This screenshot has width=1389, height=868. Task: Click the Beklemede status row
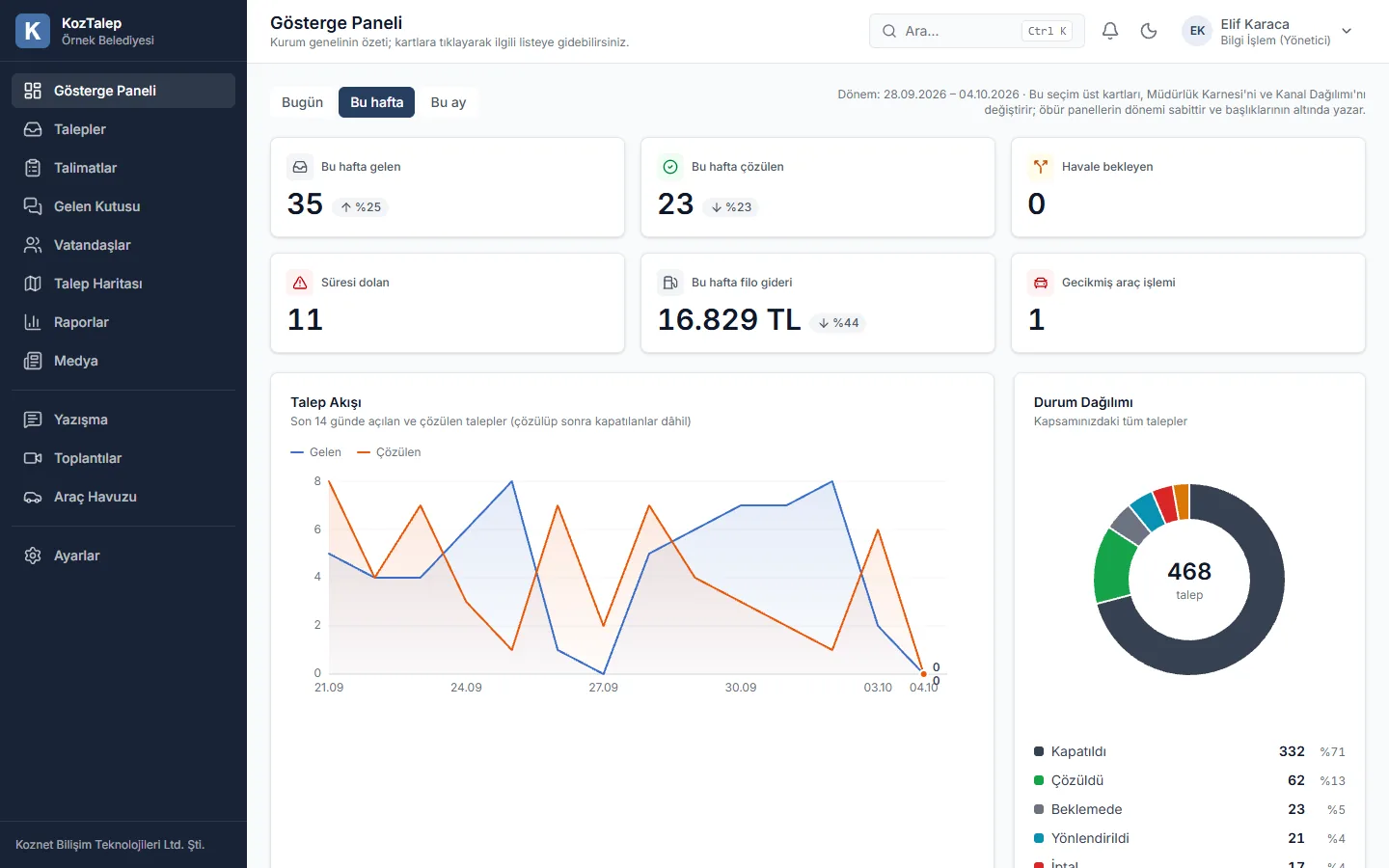pyautogui.click(x=1189, y=809)
